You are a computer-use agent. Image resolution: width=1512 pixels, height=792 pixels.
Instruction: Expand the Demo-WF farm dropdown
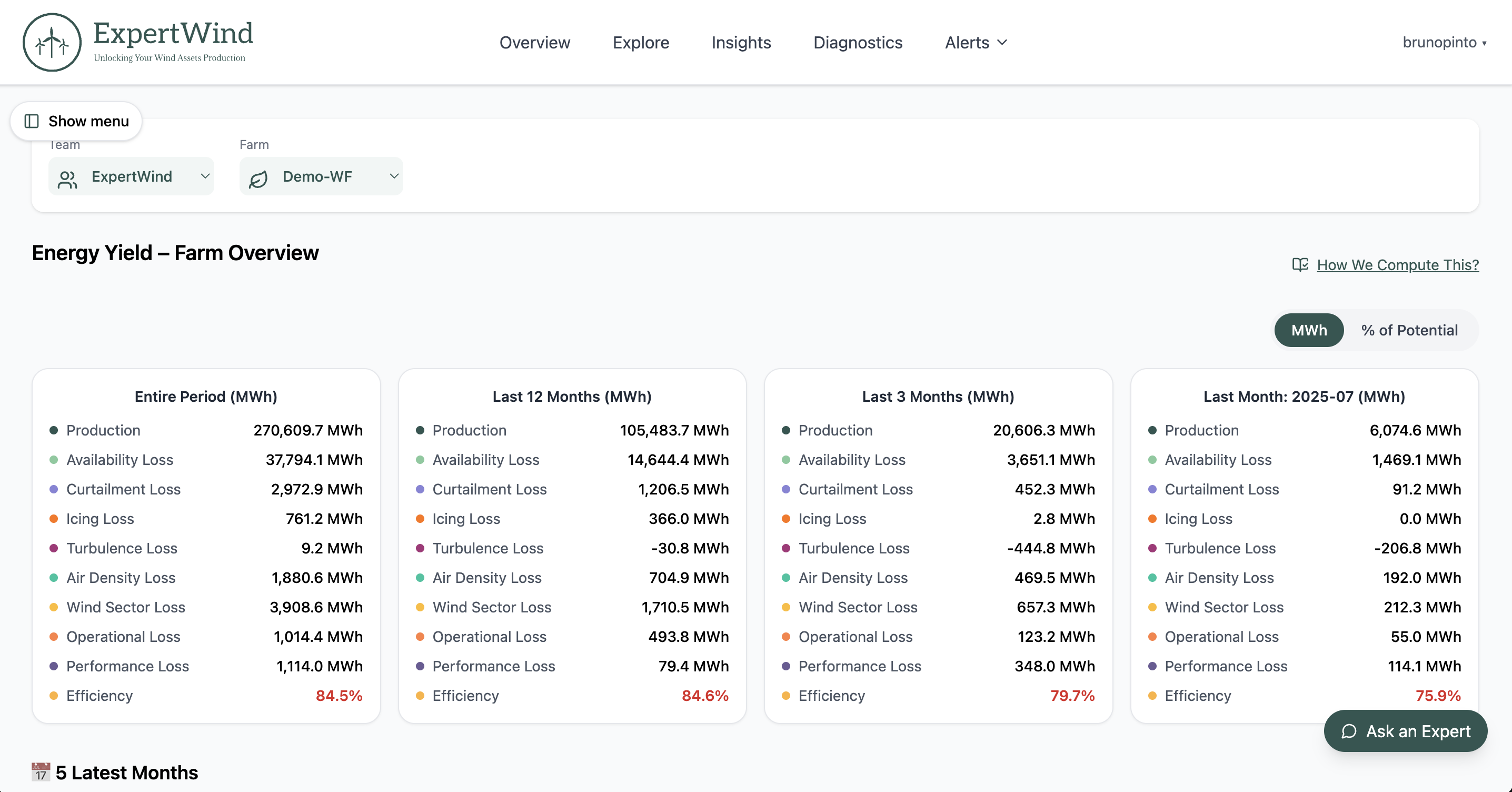(x=321, y=176)
